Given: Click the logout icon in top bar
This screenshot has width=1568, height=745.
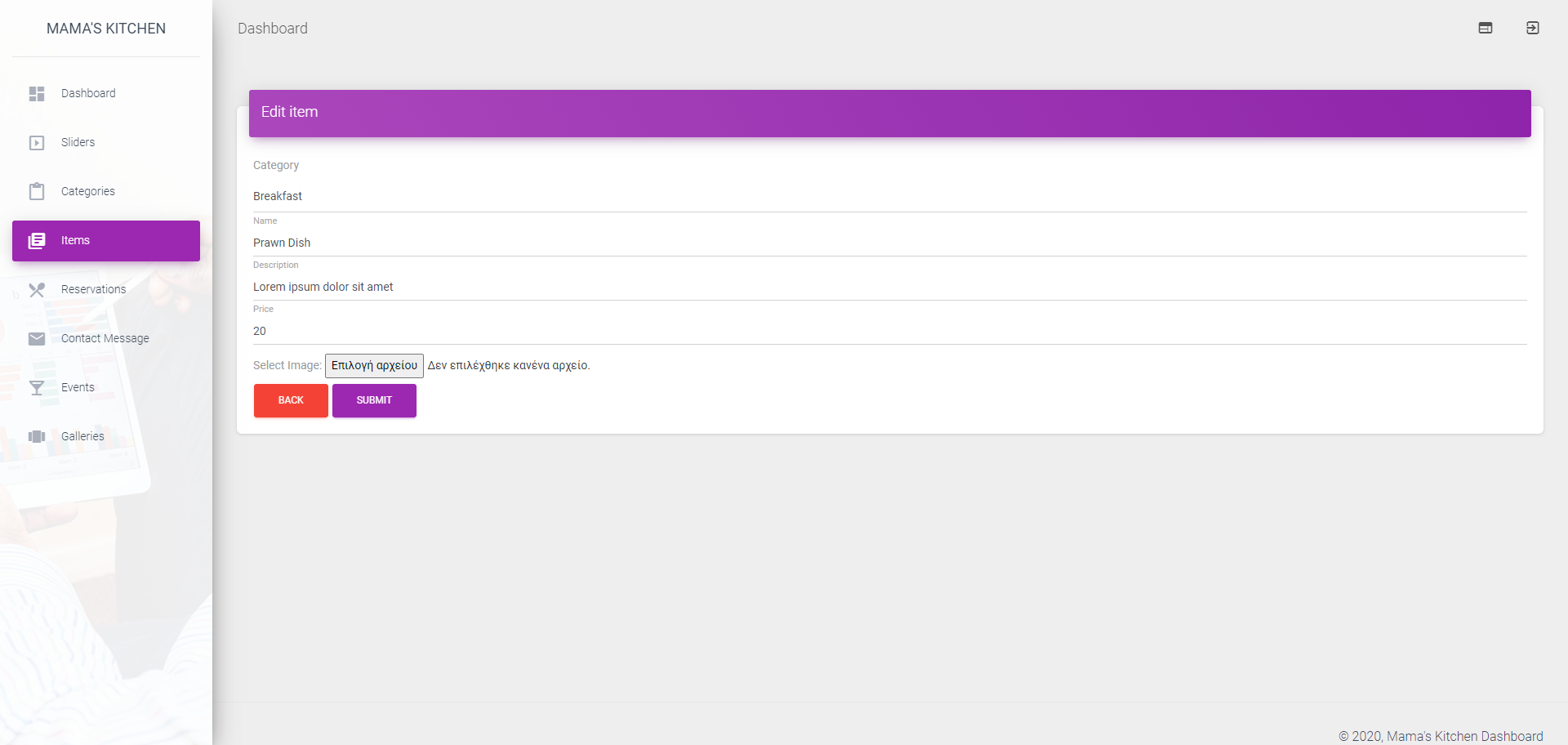Looking at the screenshot, I should click(x=1533, y=28).
